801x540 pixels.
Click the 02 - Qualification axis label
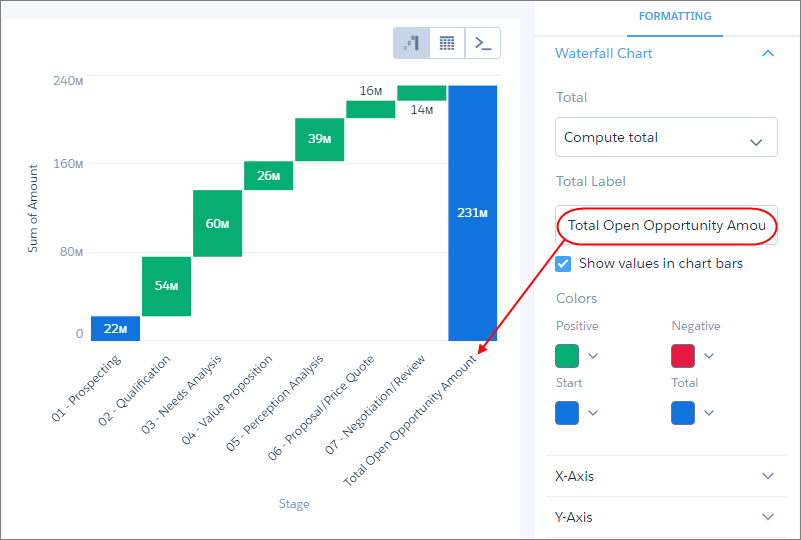click(x=134, y=391)
